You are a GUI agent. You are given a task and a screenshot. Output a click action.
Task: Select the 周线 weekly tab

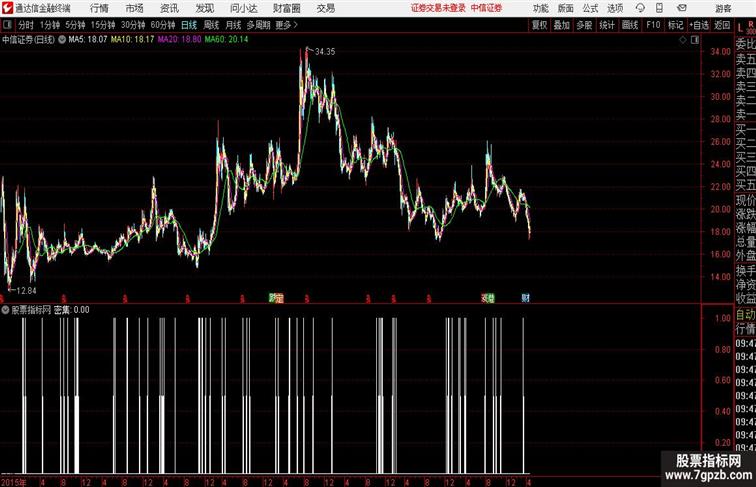point(211,25)
